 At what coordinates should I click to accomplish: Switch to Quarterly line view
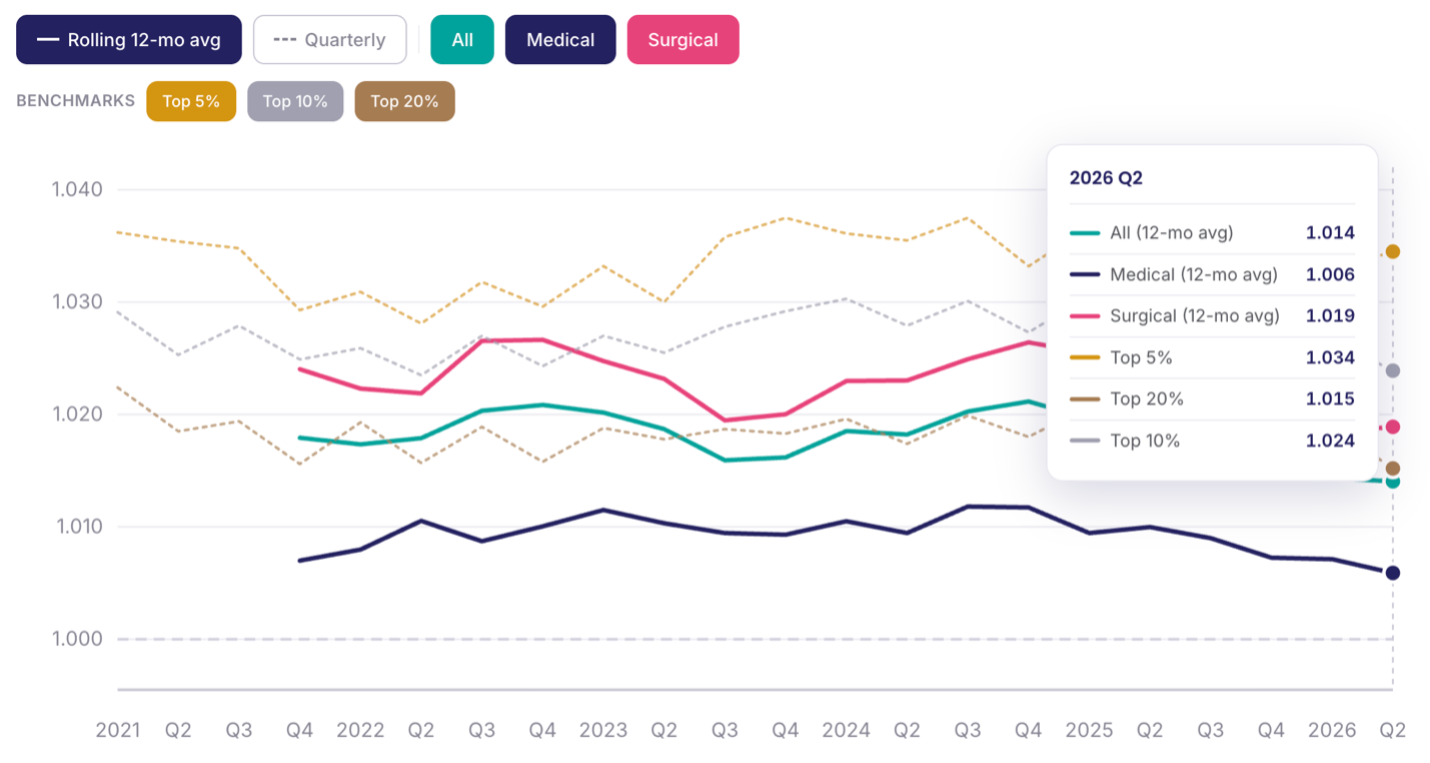(330, 40)
